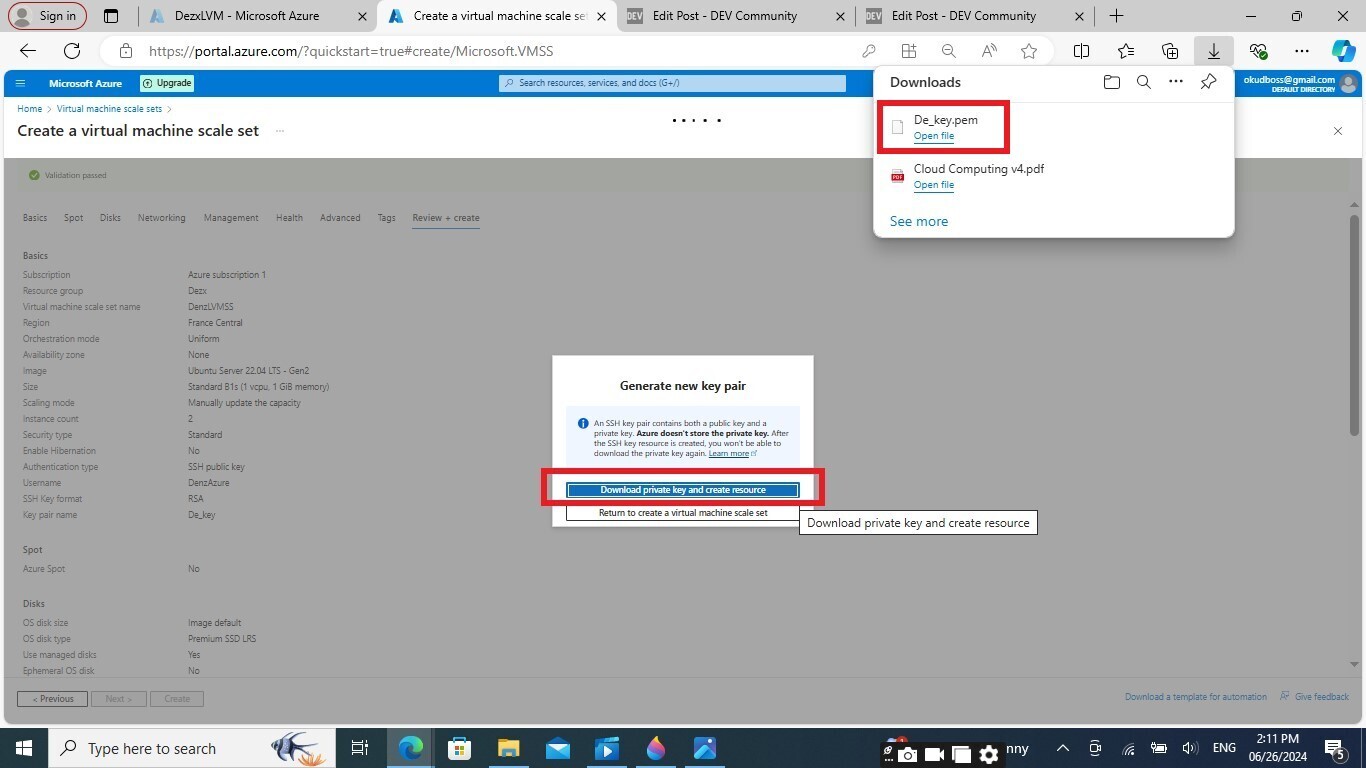Open the Windows notification center
Viewport: 1366px width, 768px height.
click(1334, 748)
